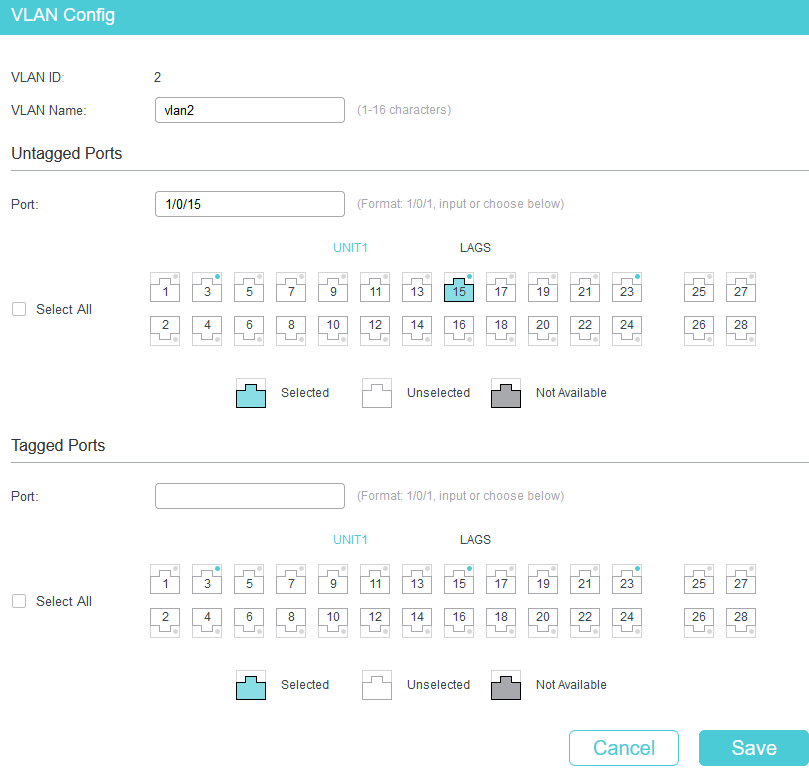
Task: Select port 23 in Tagged Ports
Action: point(627,579)
